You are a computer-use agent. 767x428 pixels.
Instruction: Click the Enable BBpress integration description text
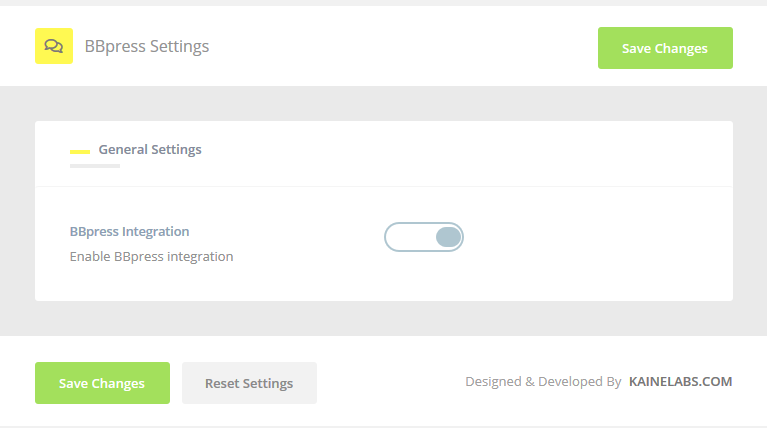click(x=151, y=256)
